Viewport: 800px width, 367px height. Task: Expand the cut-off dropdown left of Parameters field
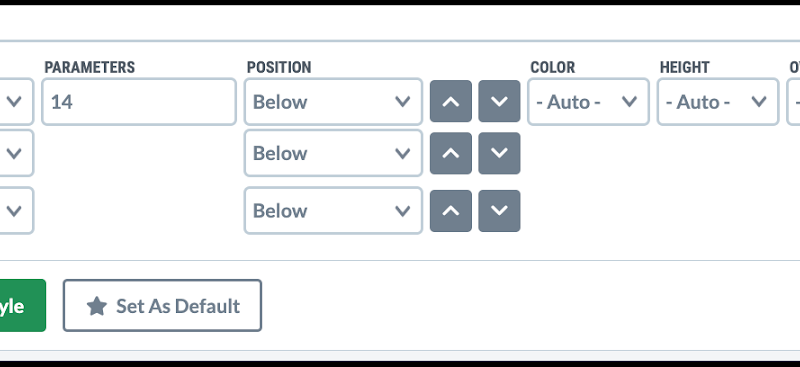[x=16, y=102]
